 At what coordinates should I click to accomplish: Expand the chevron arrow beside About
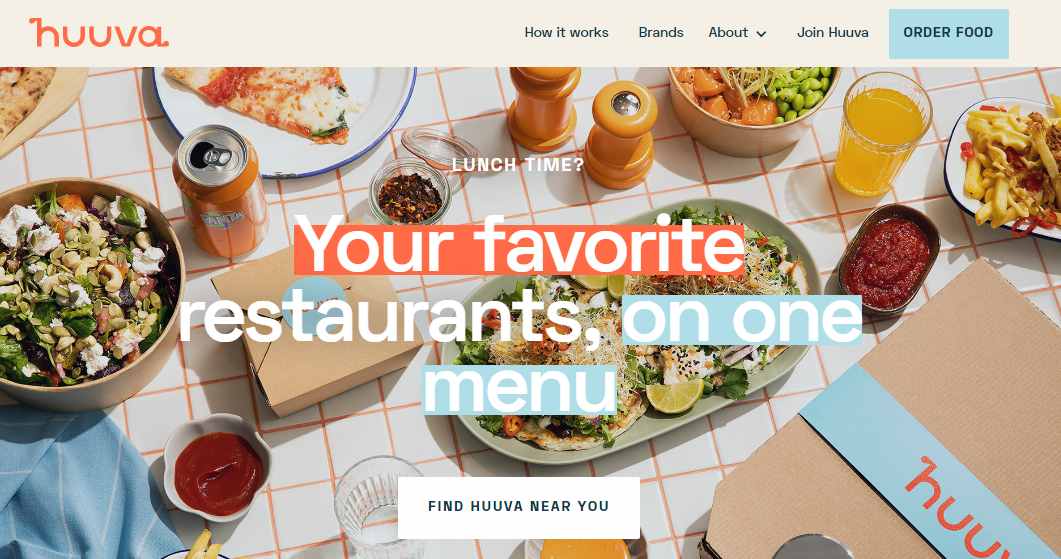click(761, 34)
